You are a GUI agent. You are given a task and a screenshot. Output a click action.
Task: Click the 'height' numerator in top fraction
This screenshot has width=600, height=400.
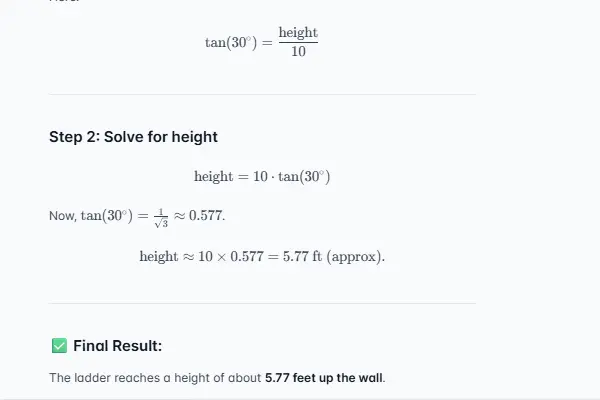point(298,33)
